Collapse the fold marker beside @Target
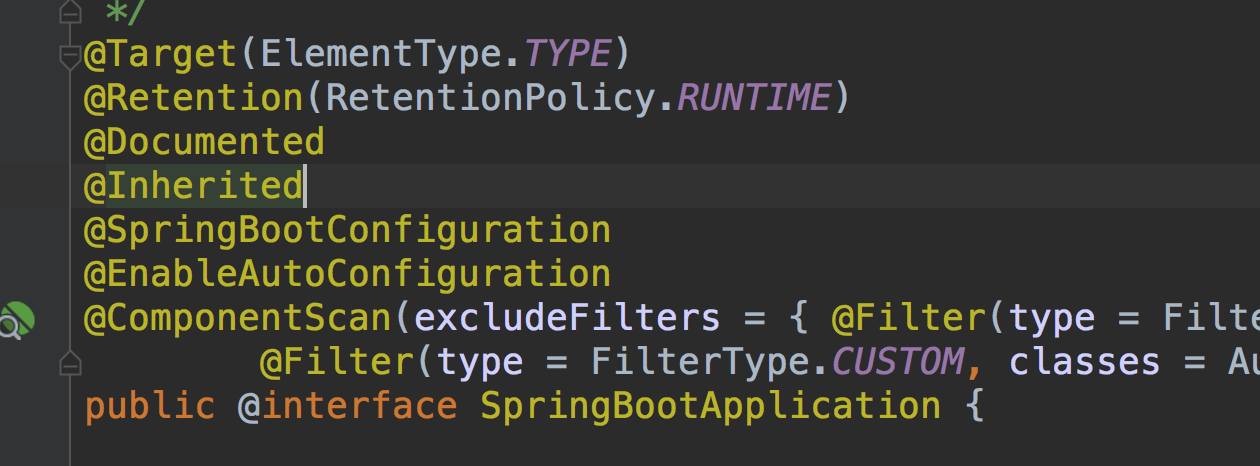 tap(70, 57)
